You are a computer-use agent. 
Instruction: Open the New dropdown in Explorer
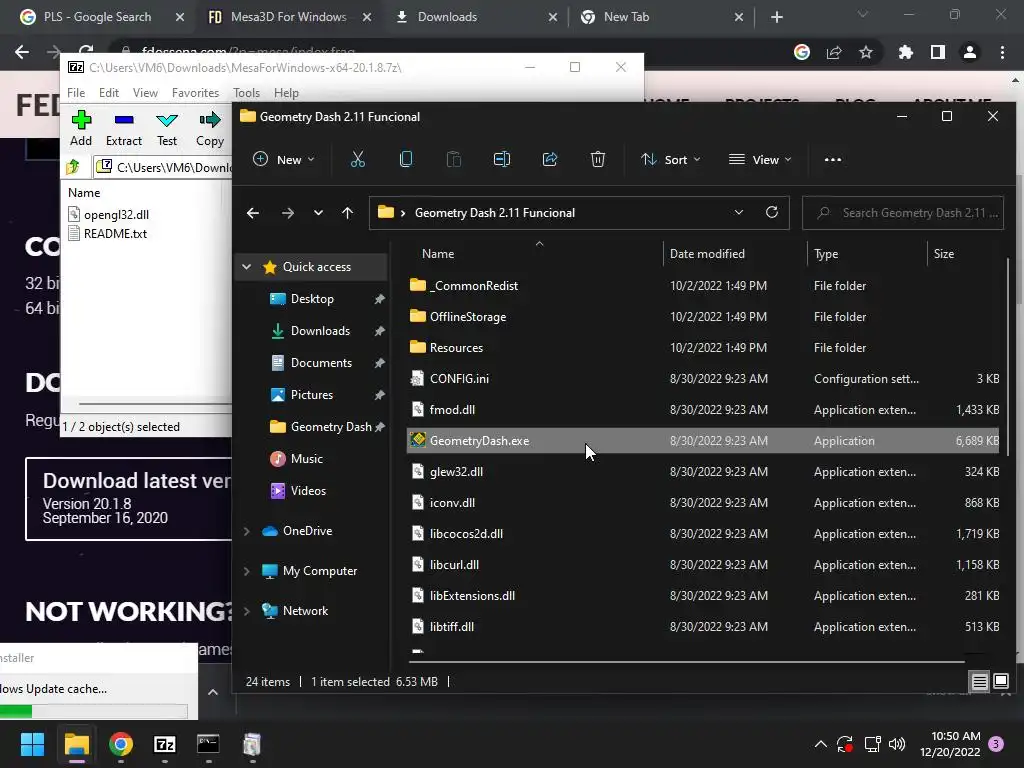point(284,159)
